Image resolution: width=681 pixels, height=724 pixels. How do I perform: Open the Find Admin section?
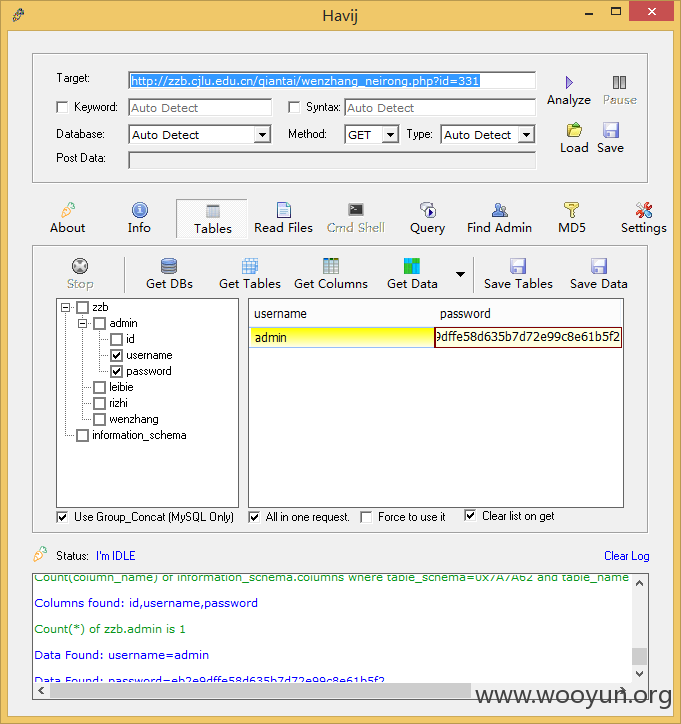(499, 218)
